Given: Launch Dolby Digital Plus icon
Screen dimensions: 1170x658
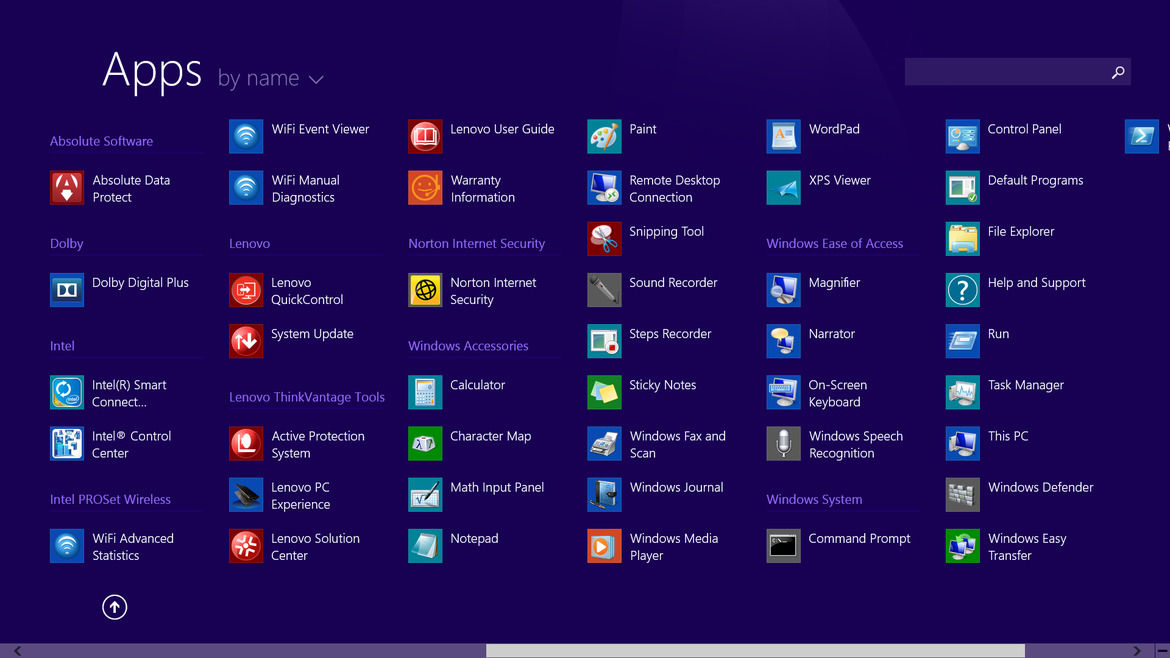Looking at the screenshot, I should [66, 290].
